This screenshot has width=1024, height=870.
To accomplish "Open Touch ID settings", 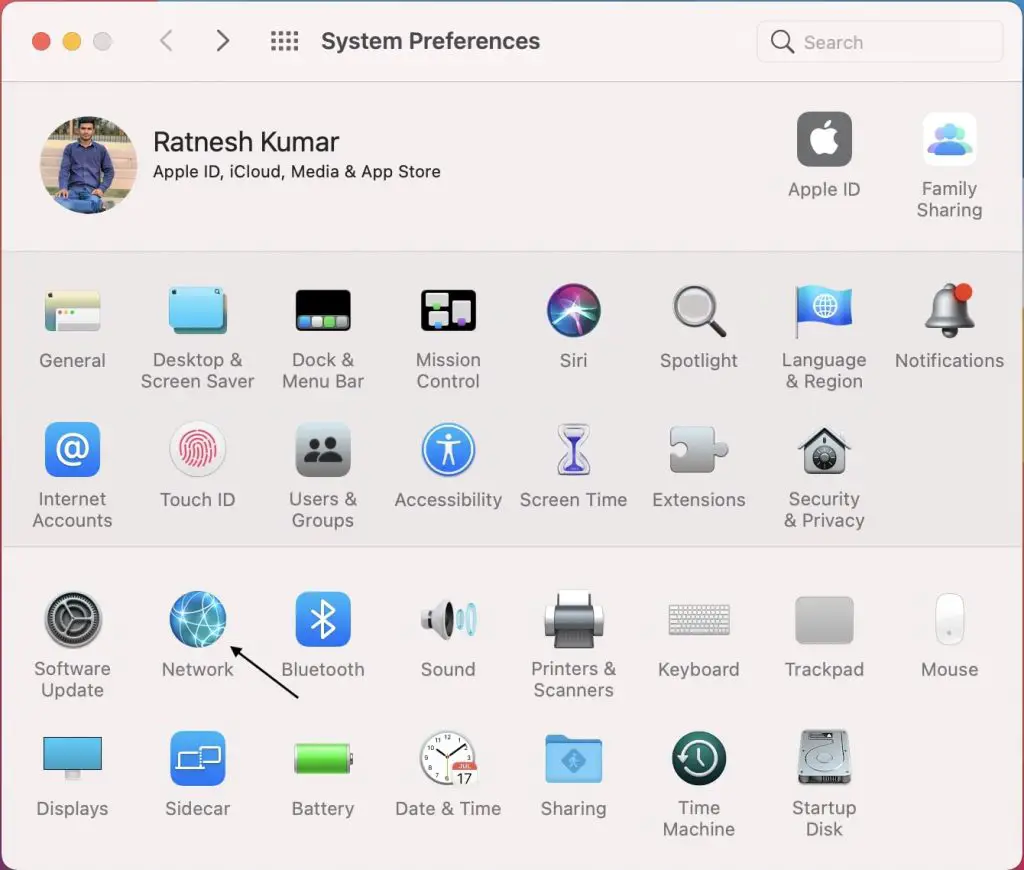I will (x=197, y=449).
